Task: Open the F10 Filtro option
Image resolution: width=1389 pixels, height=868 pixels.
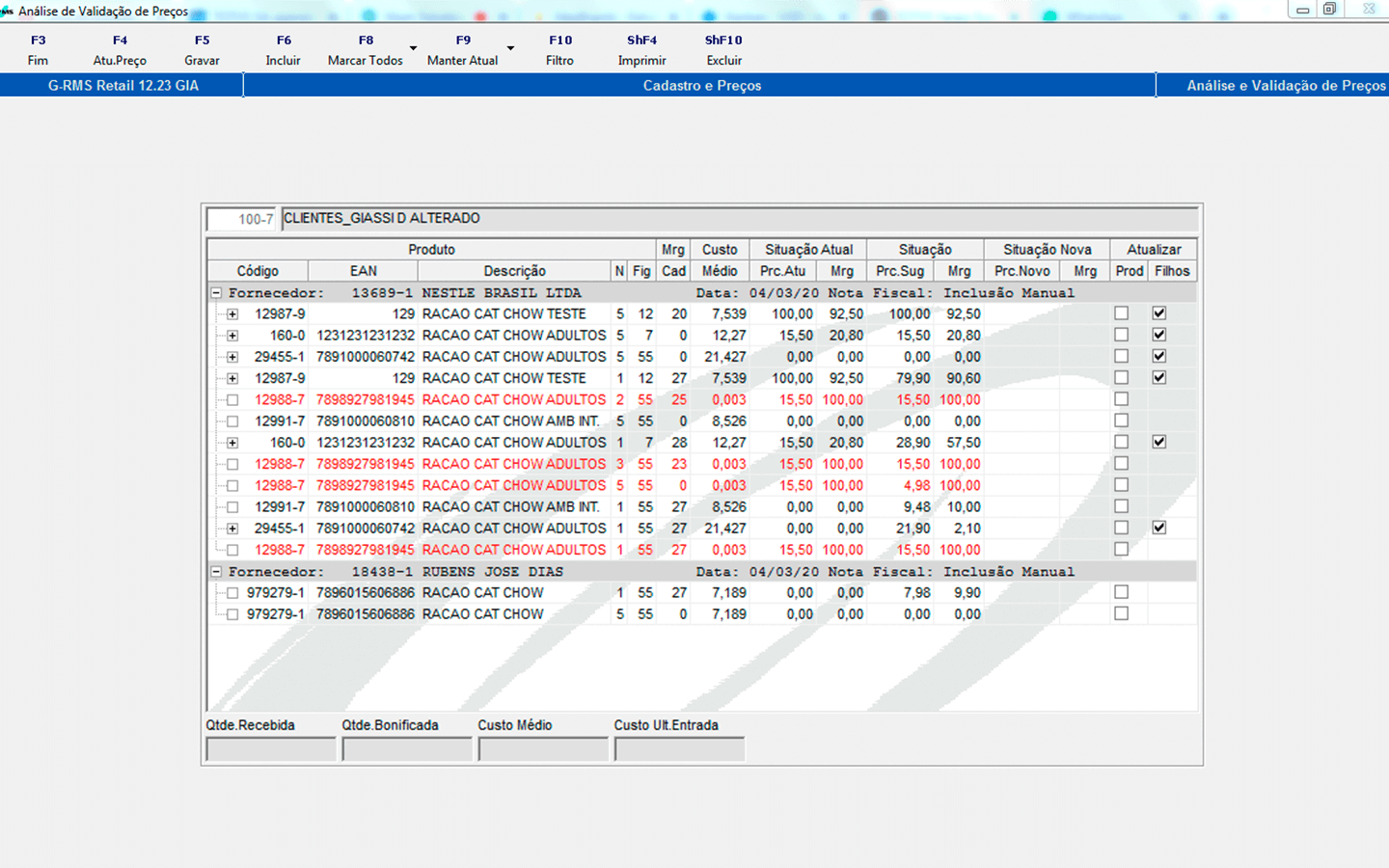Action: tap(559, 50)
